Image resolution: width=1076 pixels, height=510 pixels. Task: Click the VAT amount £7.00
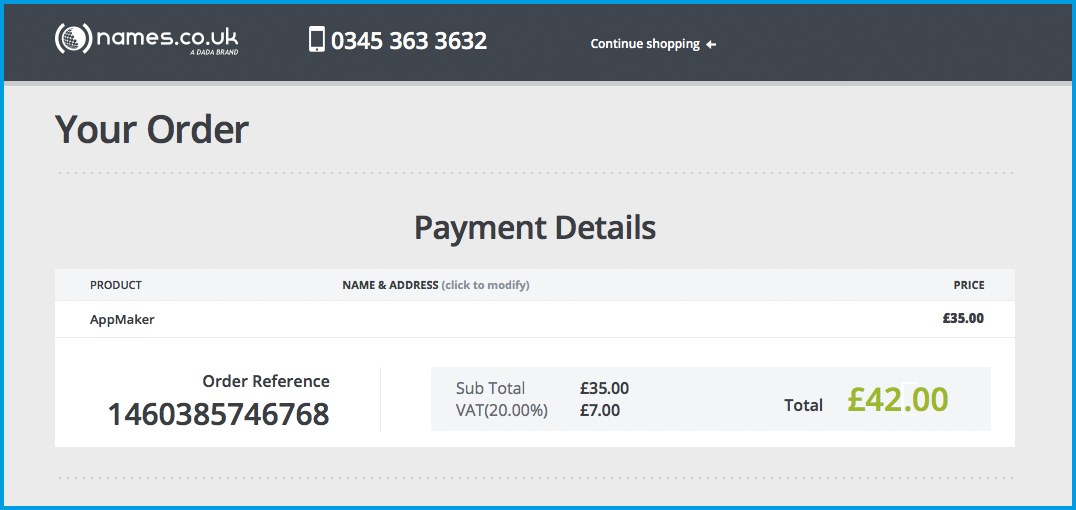click(x=600, y=410)
